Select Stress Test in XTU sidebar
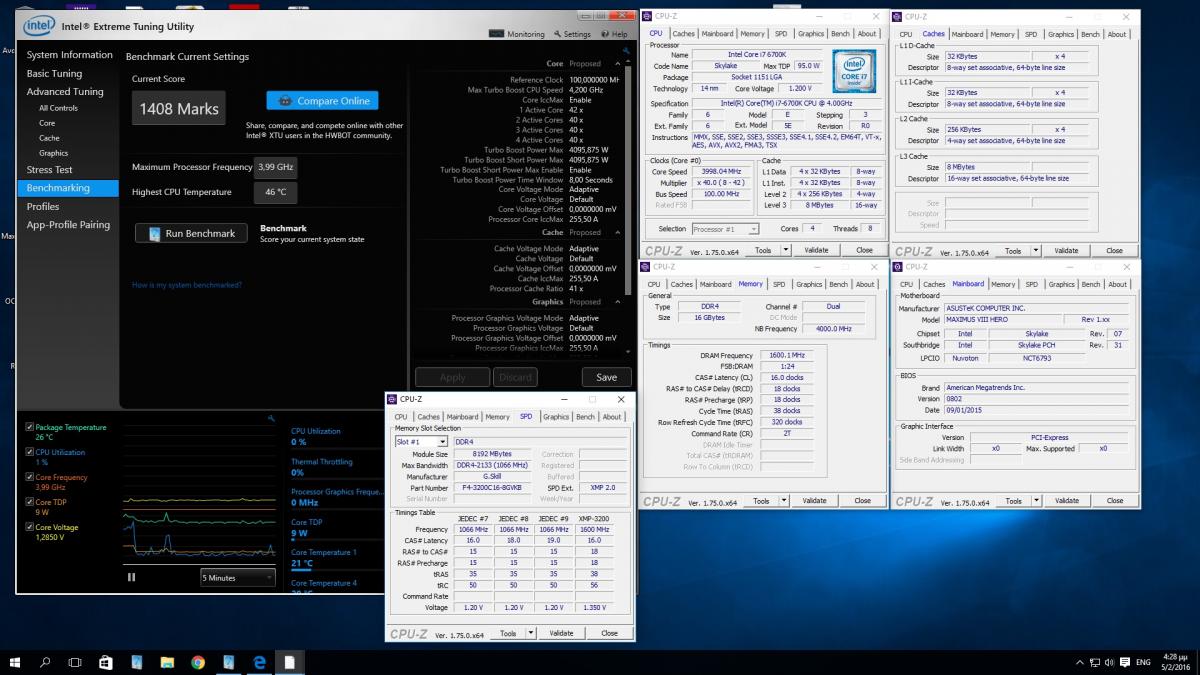This screenshot has width=1200, height=675. 49,170
